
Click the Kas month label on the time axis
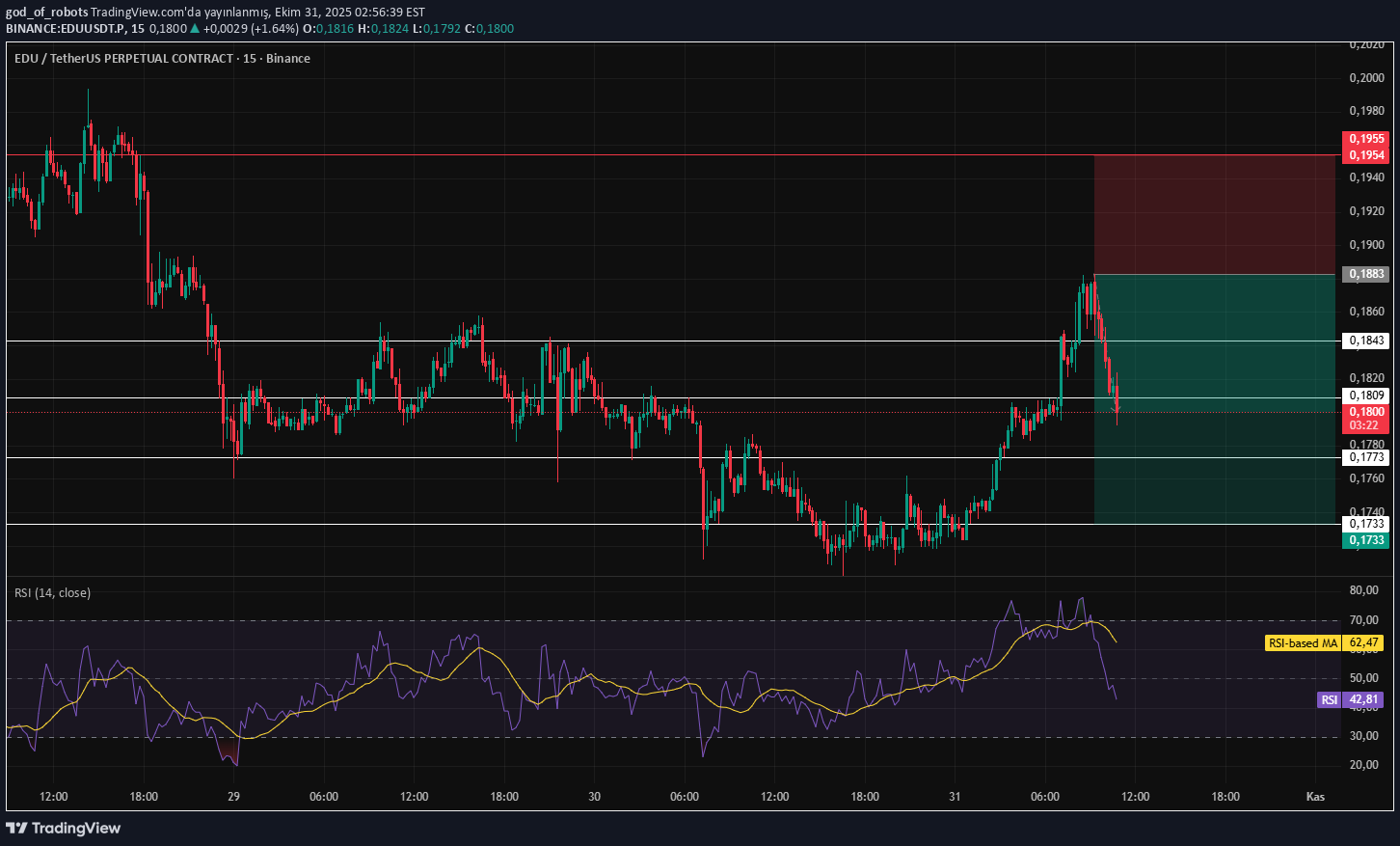[x=1314, y=797]
